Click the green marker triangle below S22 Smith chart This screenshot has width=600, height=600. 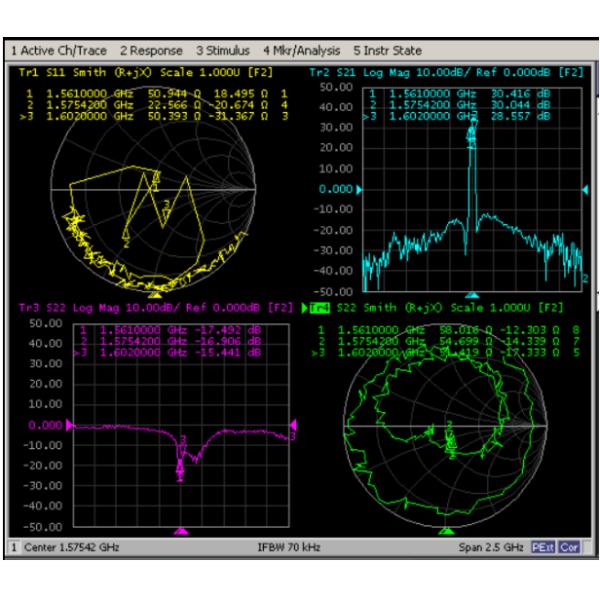[448, 531]
